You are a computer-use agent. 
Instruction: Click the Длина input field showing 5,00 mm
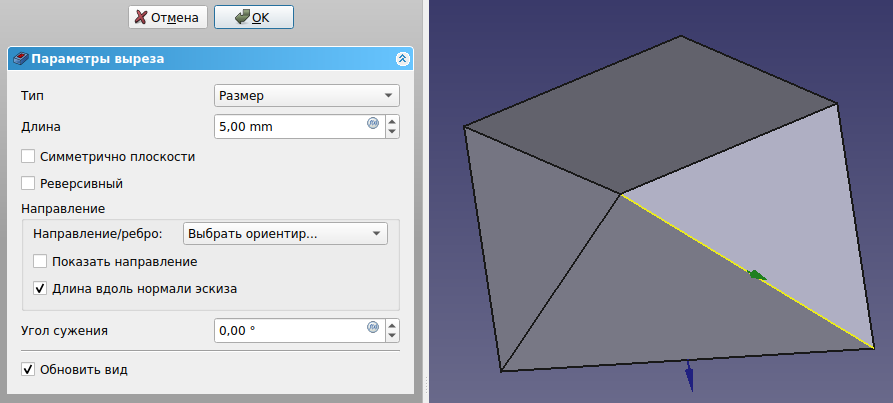(300, 127)
